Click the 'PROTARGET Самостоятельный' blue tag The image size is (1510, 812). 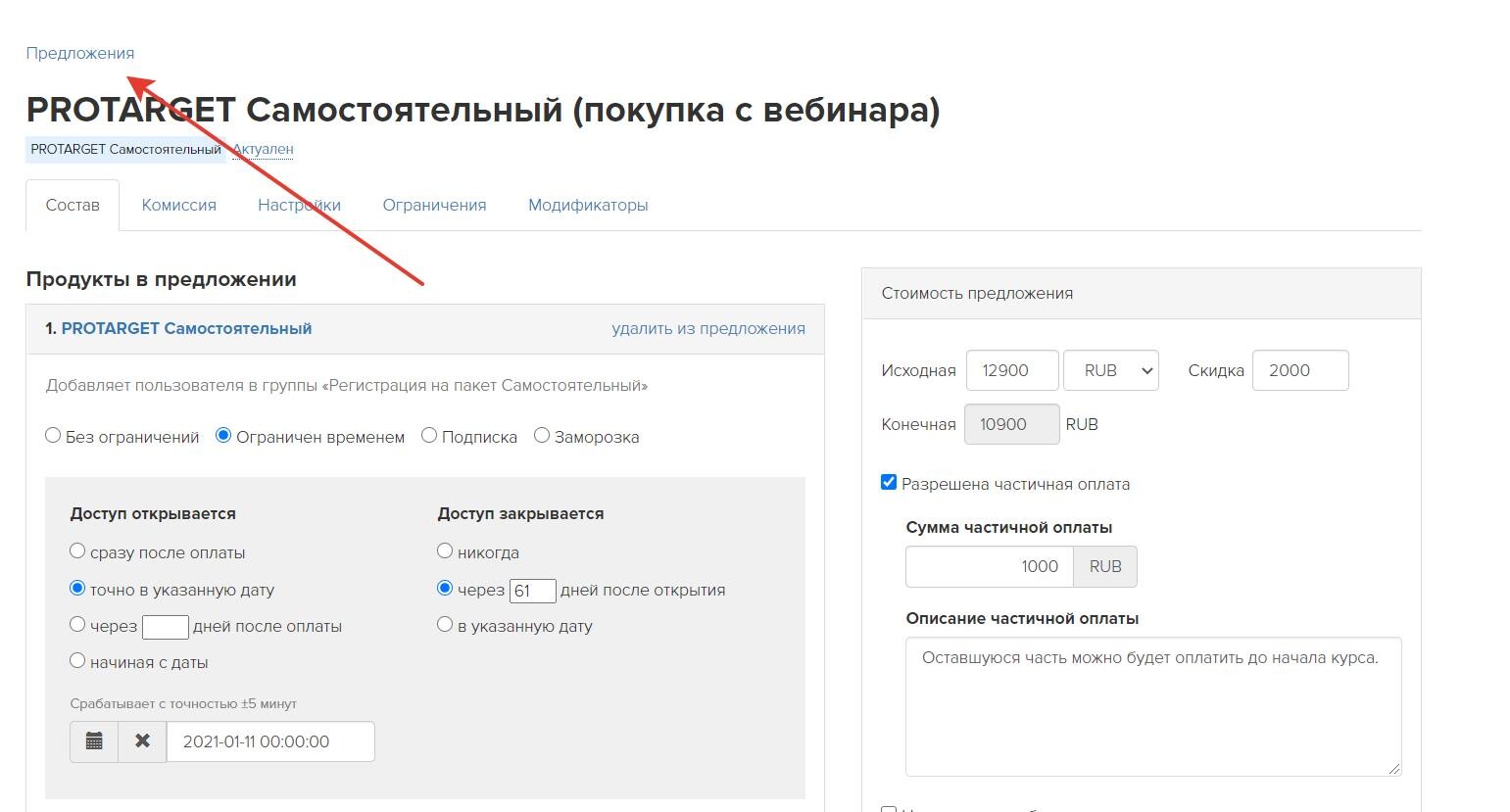pyautogui.click(x=125, y=150)
